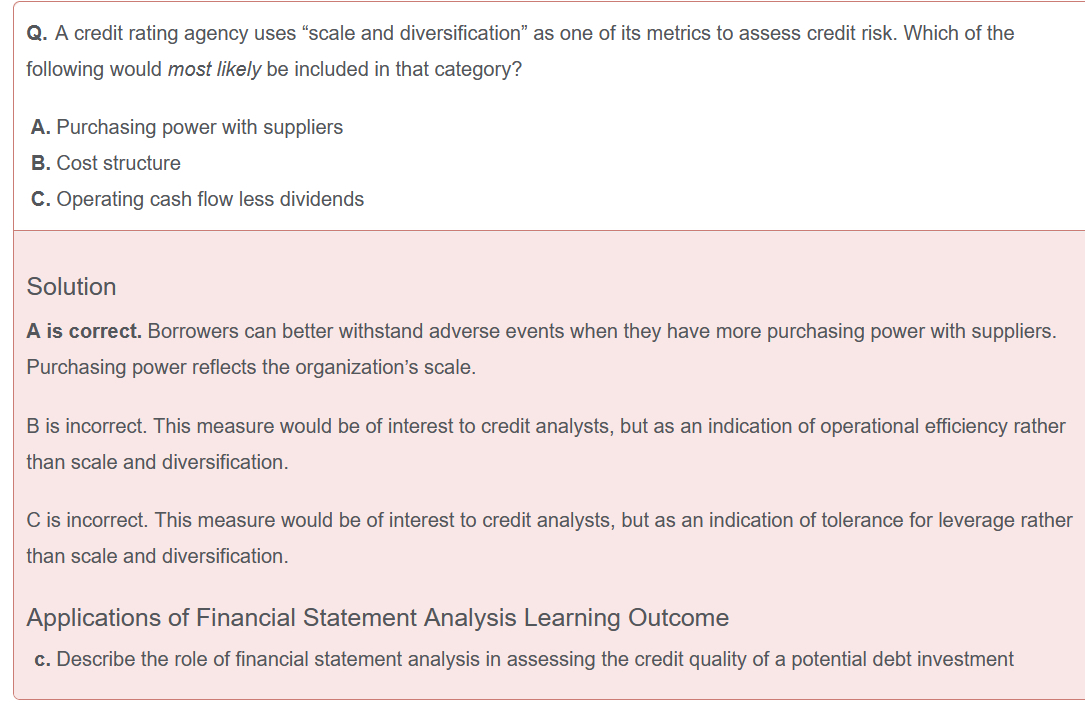Click the bold "C." option letter
This screenshot has height=717, width=1085.
point(41,200)
